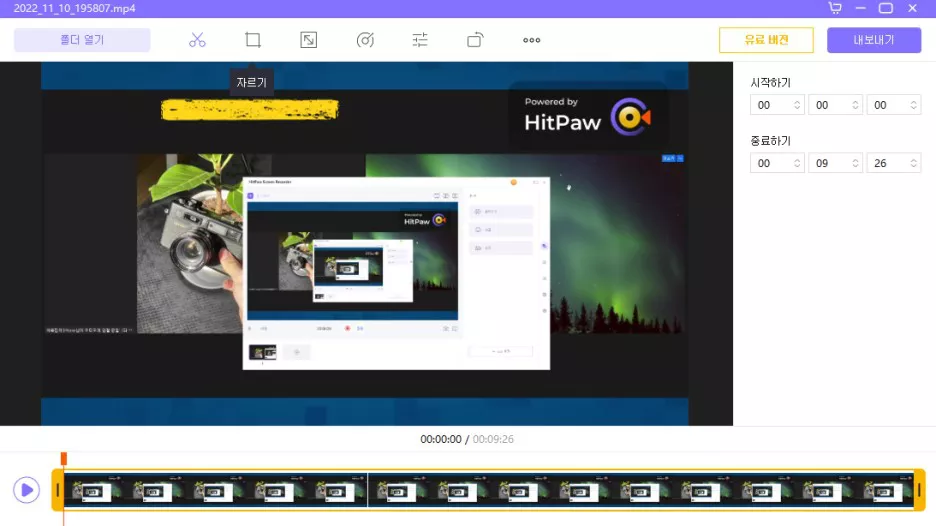Click the right yellow trim handle
The width and height of the screenshot is (936, 526).
(x=919, y=490)
